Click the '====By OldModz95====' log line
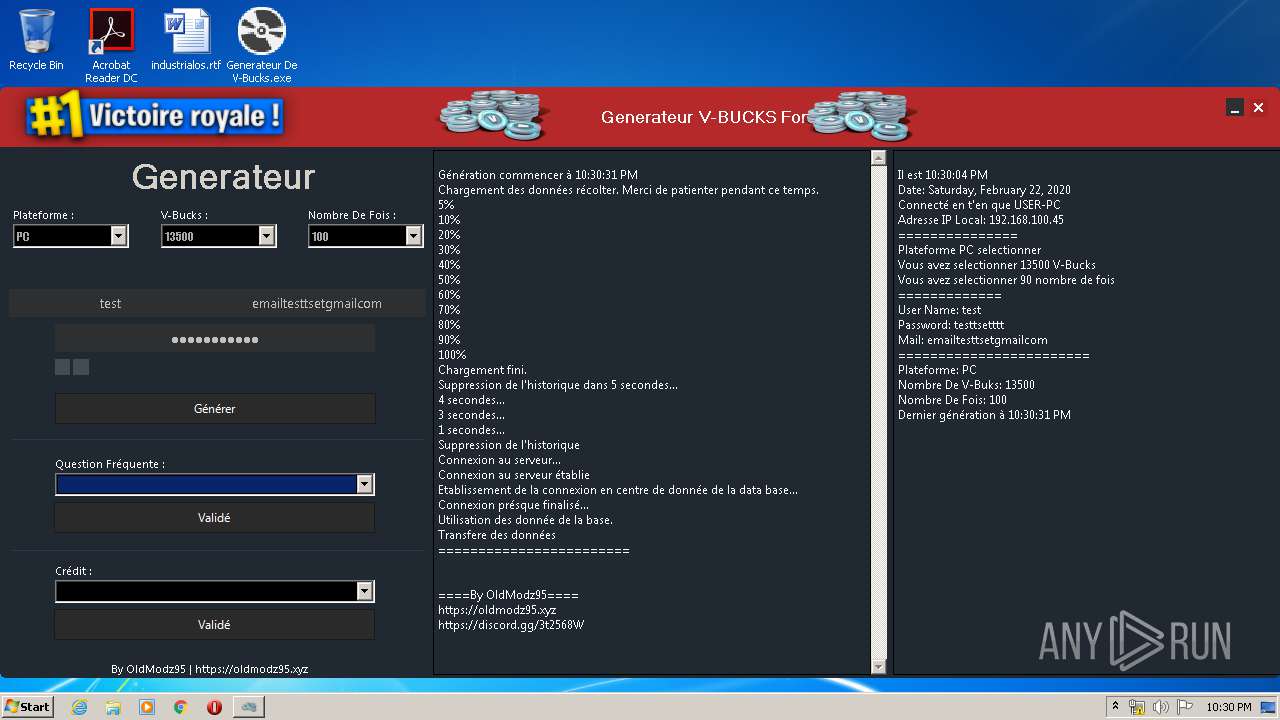 508,595
